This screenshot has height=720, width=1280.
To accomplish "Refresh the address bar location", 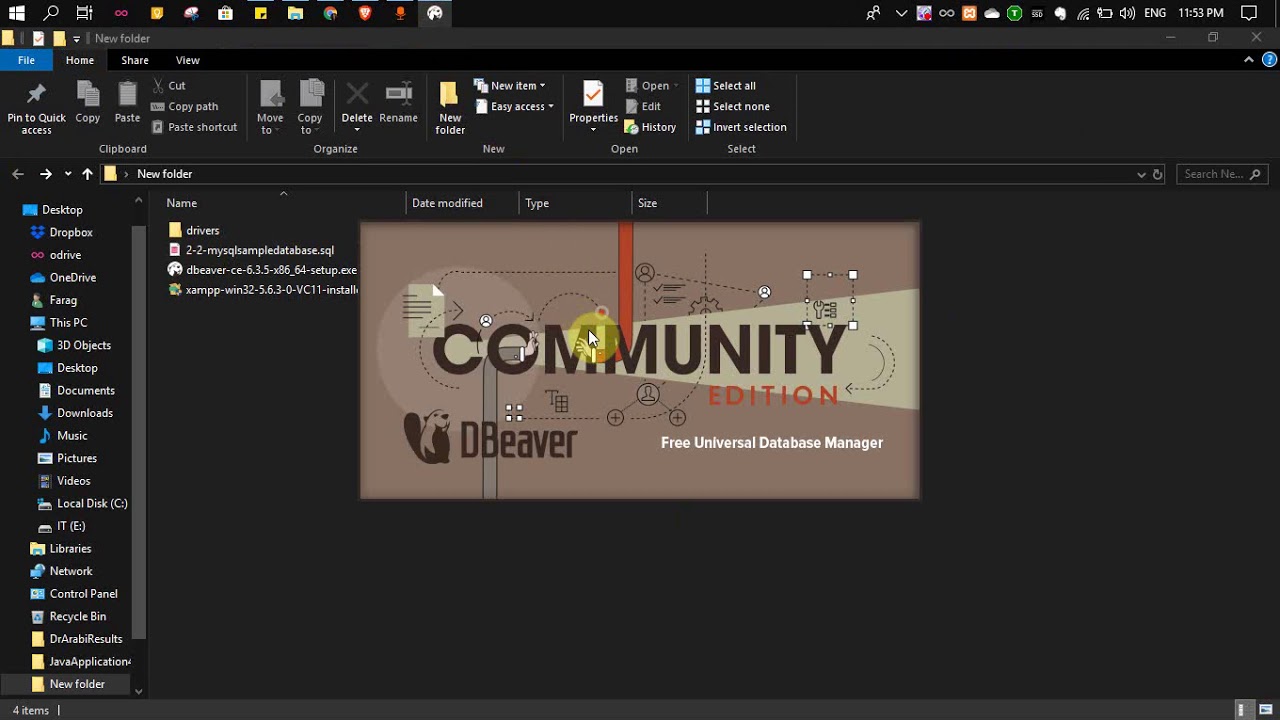I will point(1158,174).
